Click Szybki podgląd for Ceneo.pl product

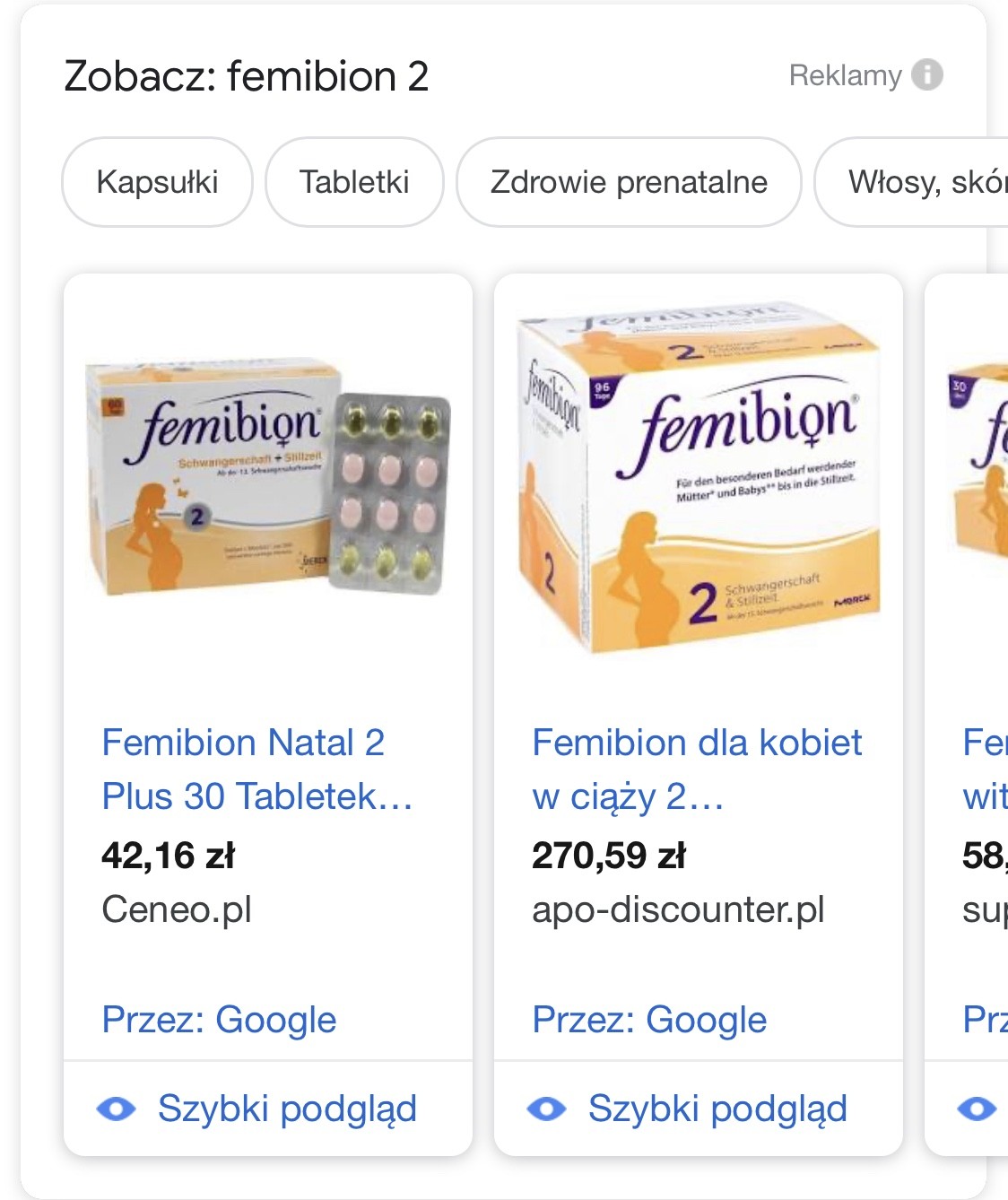287,1109
